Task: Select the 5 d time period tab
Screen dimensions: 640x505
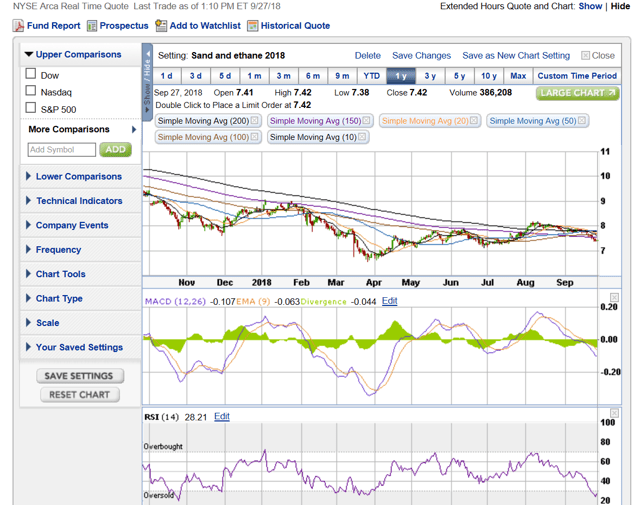Action: (225, 76)
